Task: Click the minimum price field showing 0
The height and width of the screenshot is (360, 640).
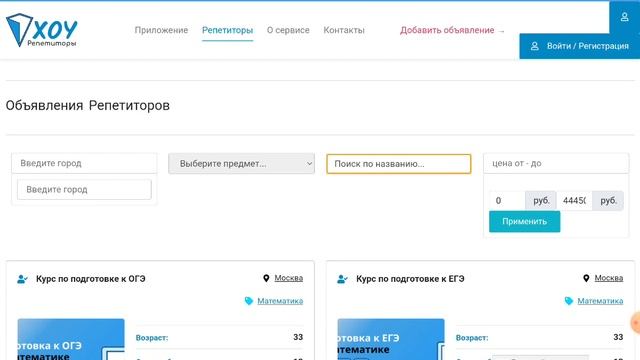Action: pos(507,200)
